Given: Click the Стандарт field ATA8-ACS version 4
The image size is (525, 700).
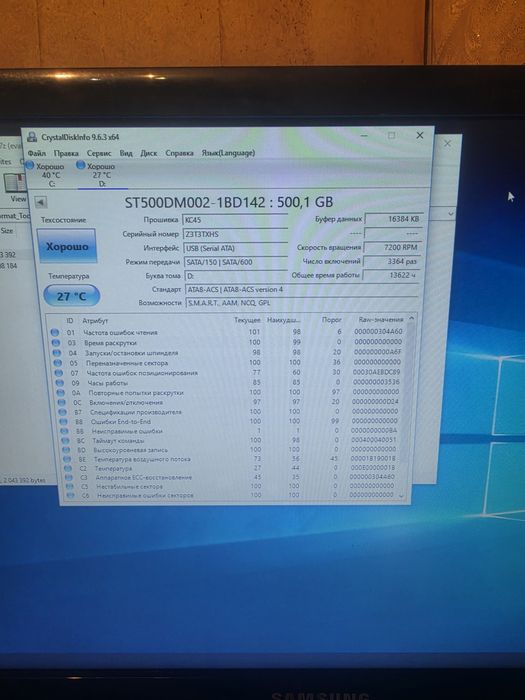Looking at the screenshot, I should pos(301,289).
